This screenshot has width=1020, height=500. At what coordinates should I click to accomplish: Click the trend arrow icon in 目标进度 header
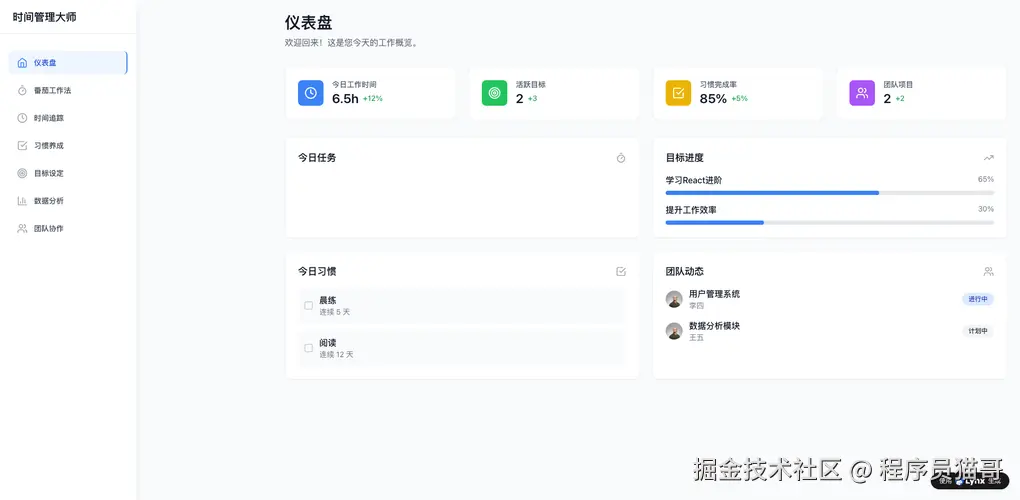coord(989,158)
